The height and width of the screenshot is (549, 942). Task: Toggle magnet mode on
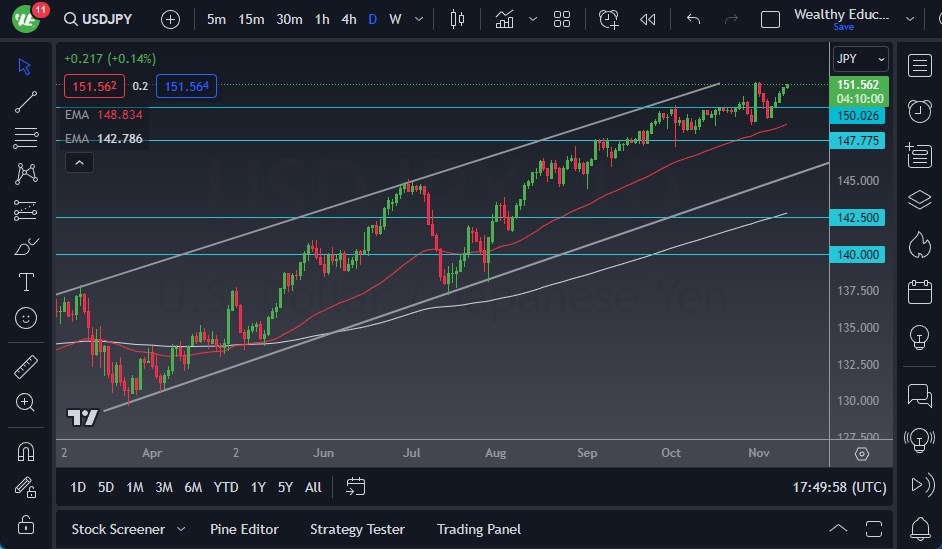click(26, 451)
